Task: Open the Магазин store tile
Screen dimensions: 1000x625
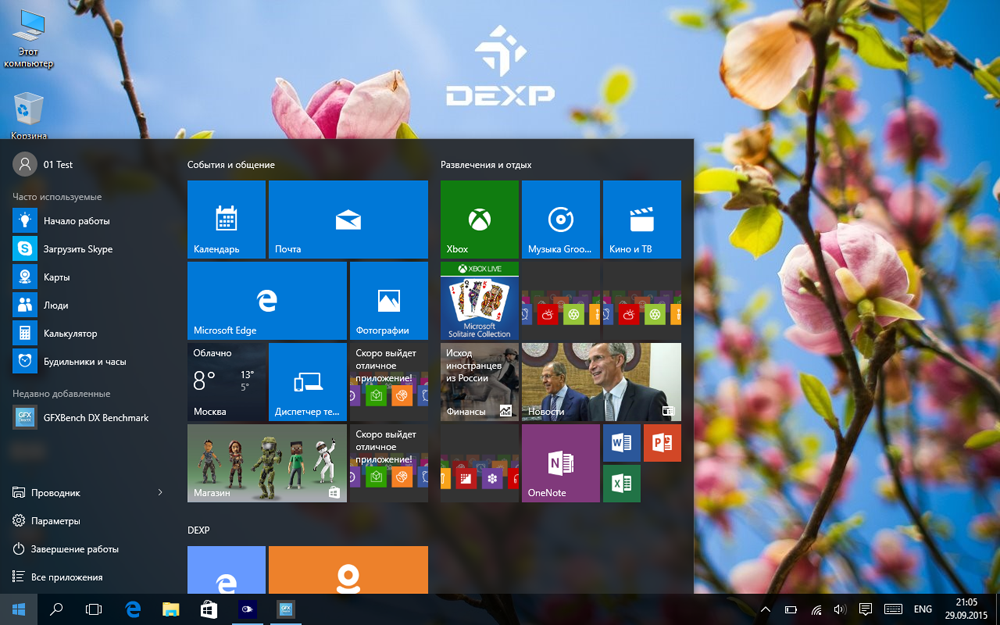Action: coord(267,463)
